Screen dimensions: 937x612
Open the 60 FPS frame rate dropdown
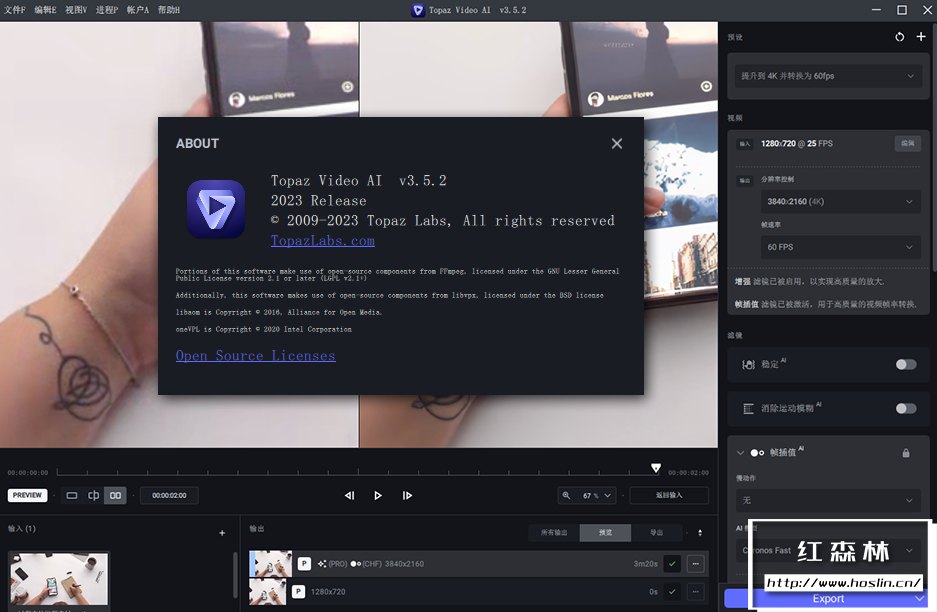click(x=841, y=247)
